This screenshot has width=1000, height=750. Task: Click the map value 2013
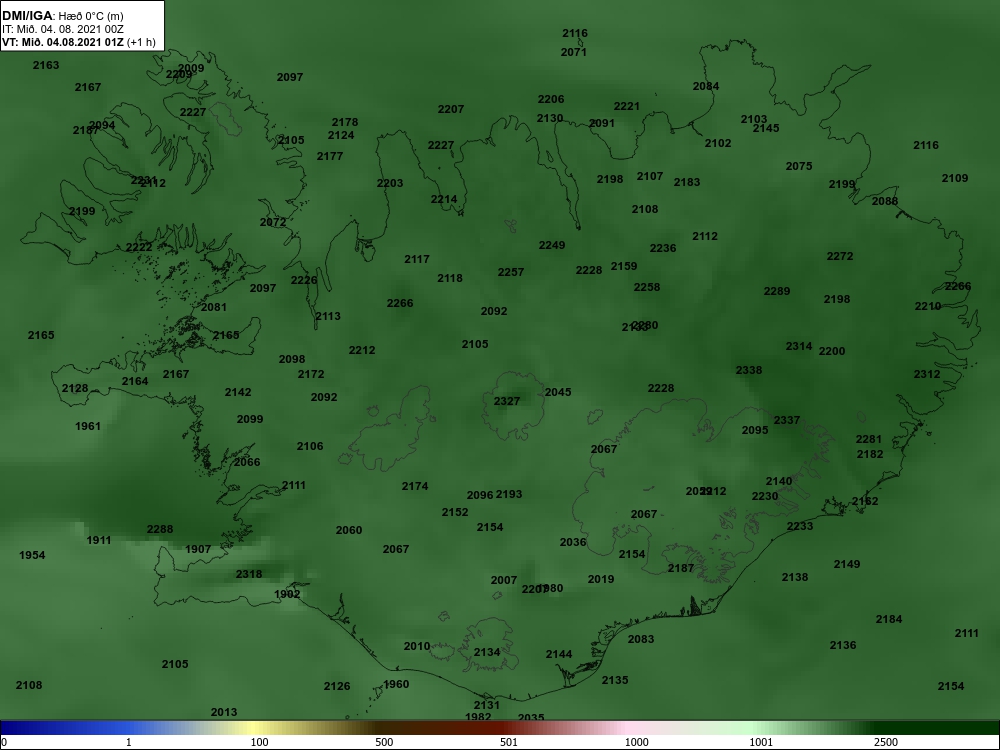click(224, 712)
